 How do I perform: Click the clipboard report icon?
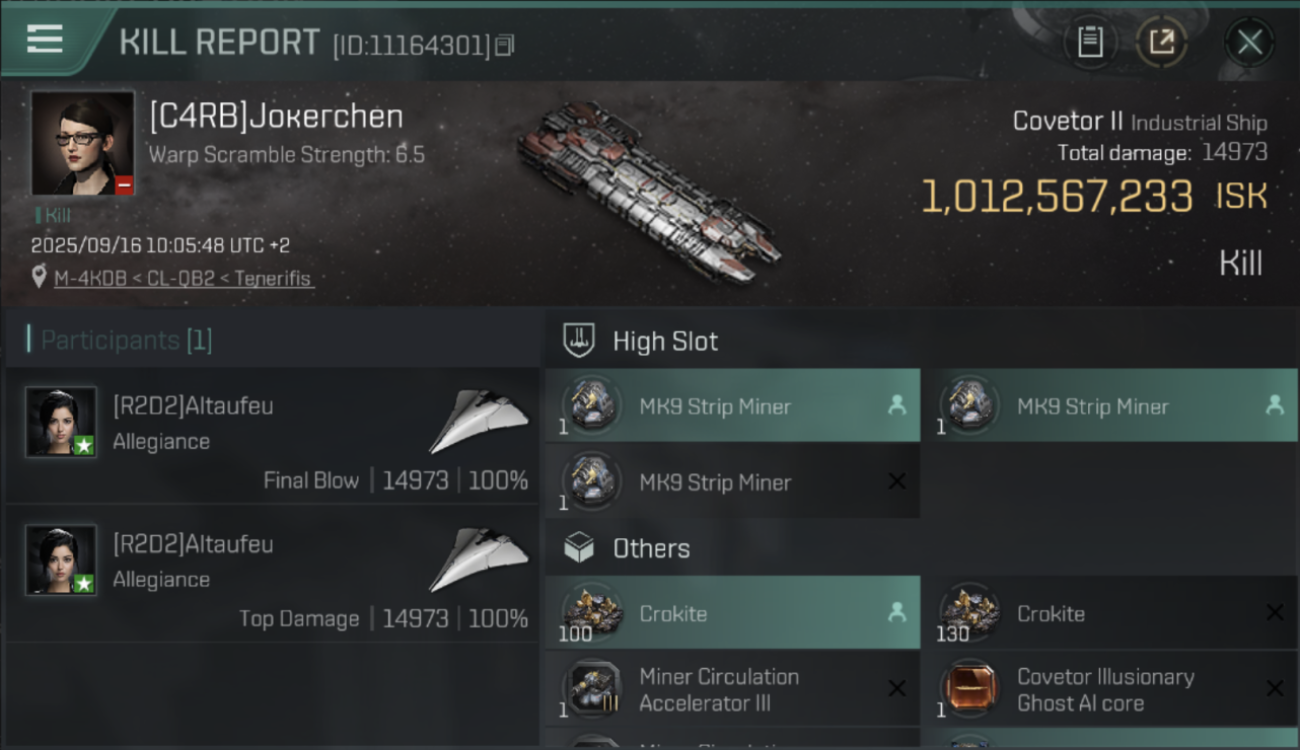(x=1090, y=42)
